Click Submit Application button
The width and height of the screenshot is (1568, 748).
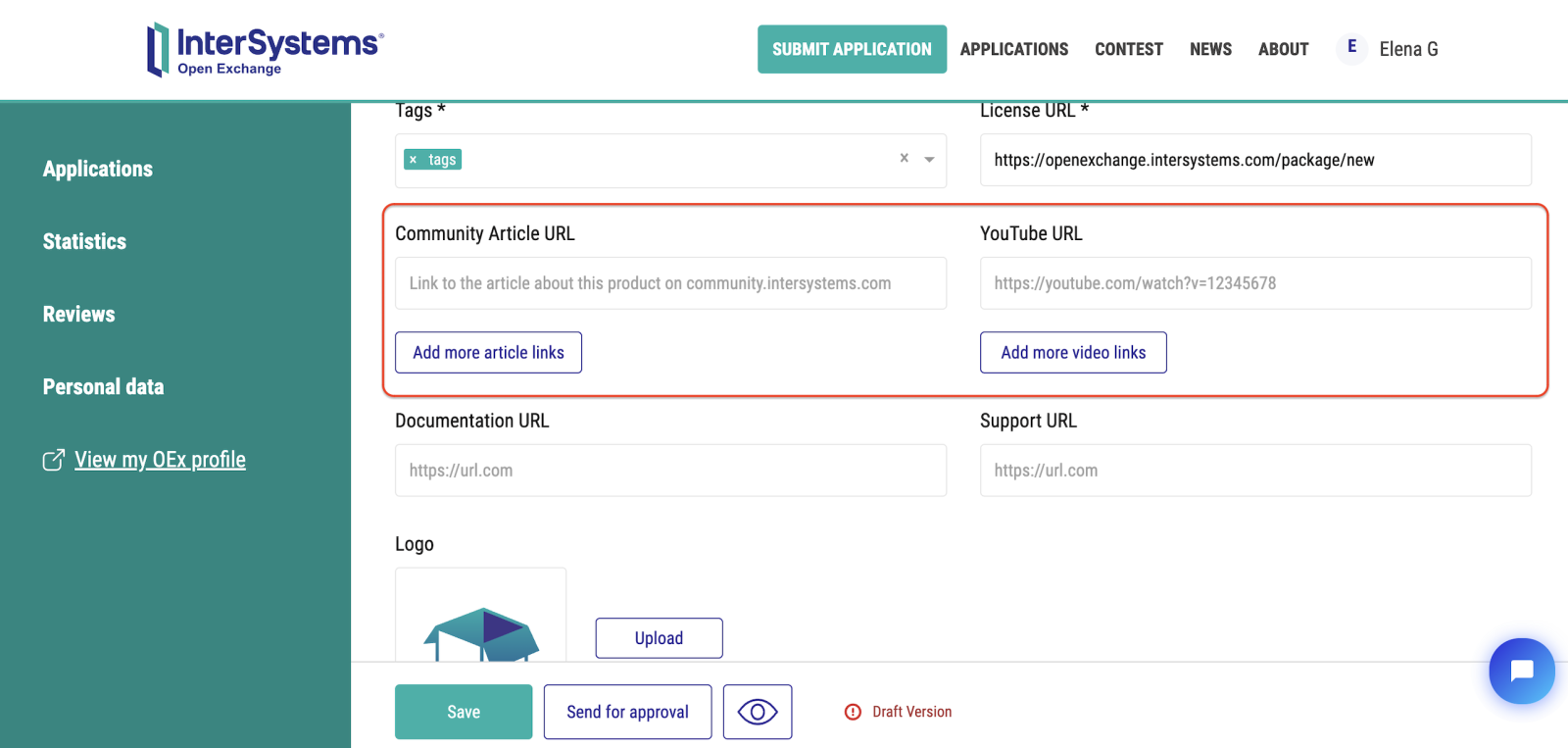click(852, 49)
